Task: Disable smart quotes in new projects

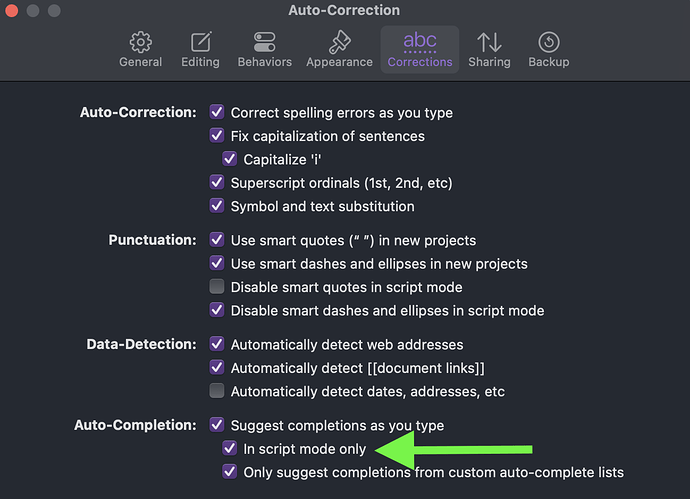Action: (217, 240)
